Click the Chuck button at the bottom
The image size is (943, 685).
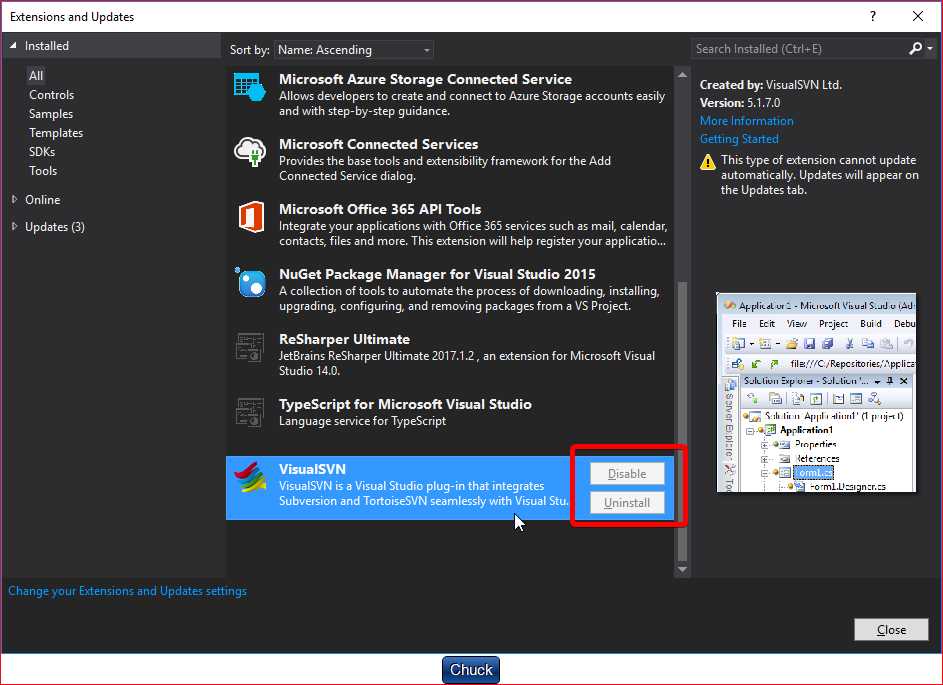(471, 669)
